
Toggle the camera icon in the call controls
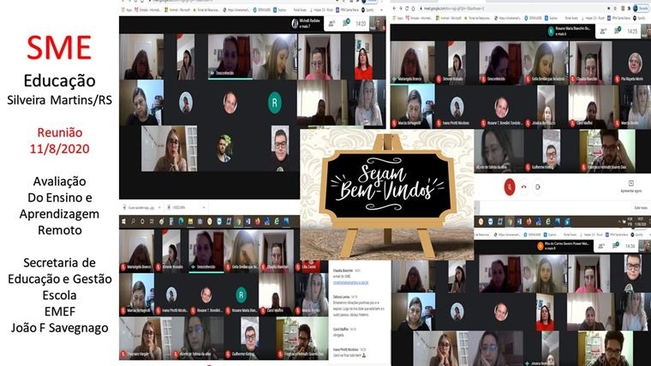point(538,187)
